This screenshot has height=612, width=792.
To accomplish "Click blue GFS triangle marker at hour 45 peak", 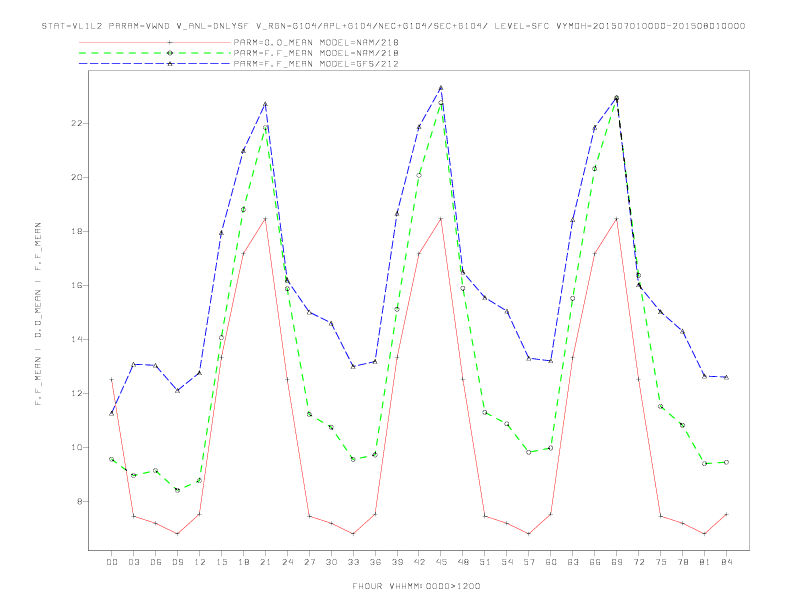I will click(441, 88).
